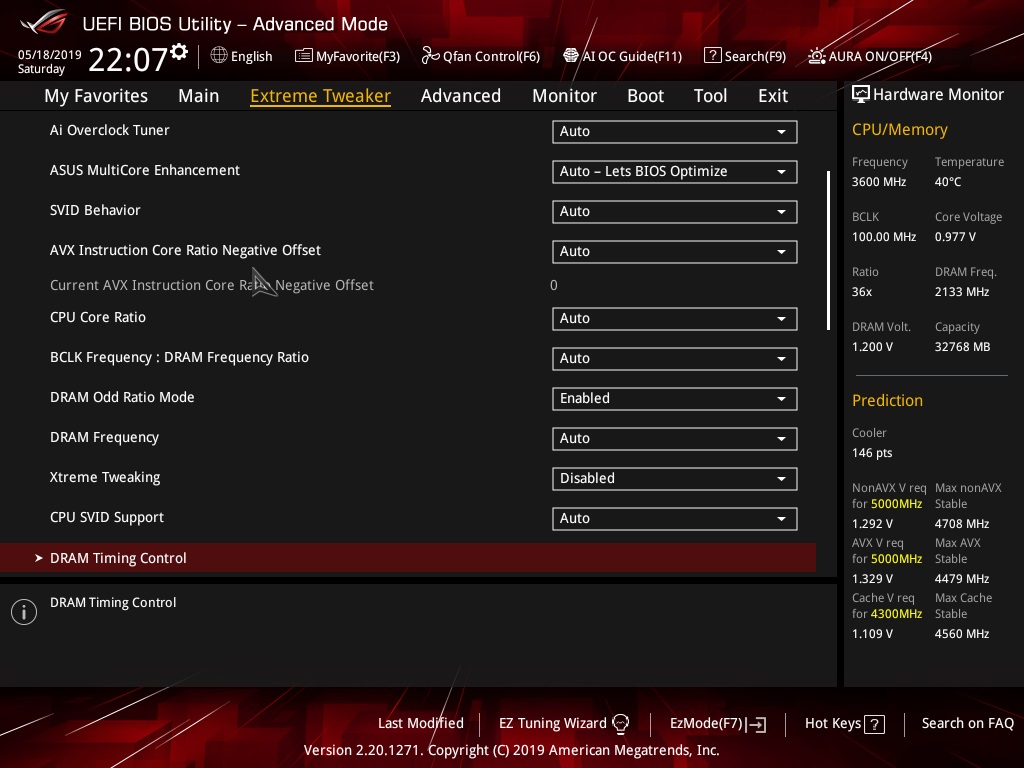Open the SVID Behavior dropdown
Viewport: 1024px width, 768px height.
tap(675, 212)
